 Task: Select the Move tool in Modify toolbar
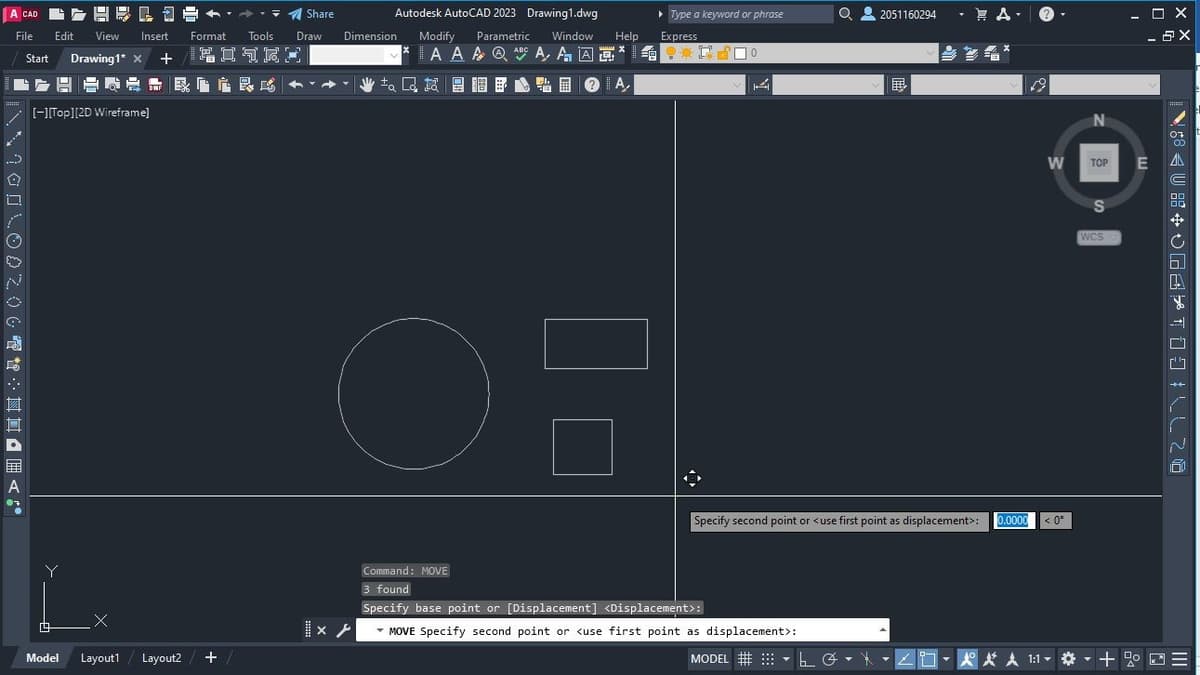(x=1177, y=221)
